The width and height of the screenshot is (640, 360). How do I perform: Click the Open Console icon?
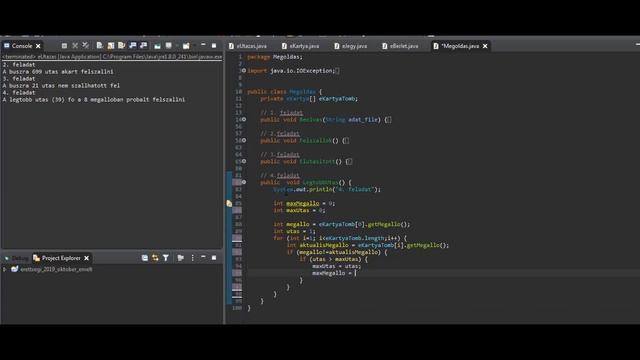click(186, 46)
